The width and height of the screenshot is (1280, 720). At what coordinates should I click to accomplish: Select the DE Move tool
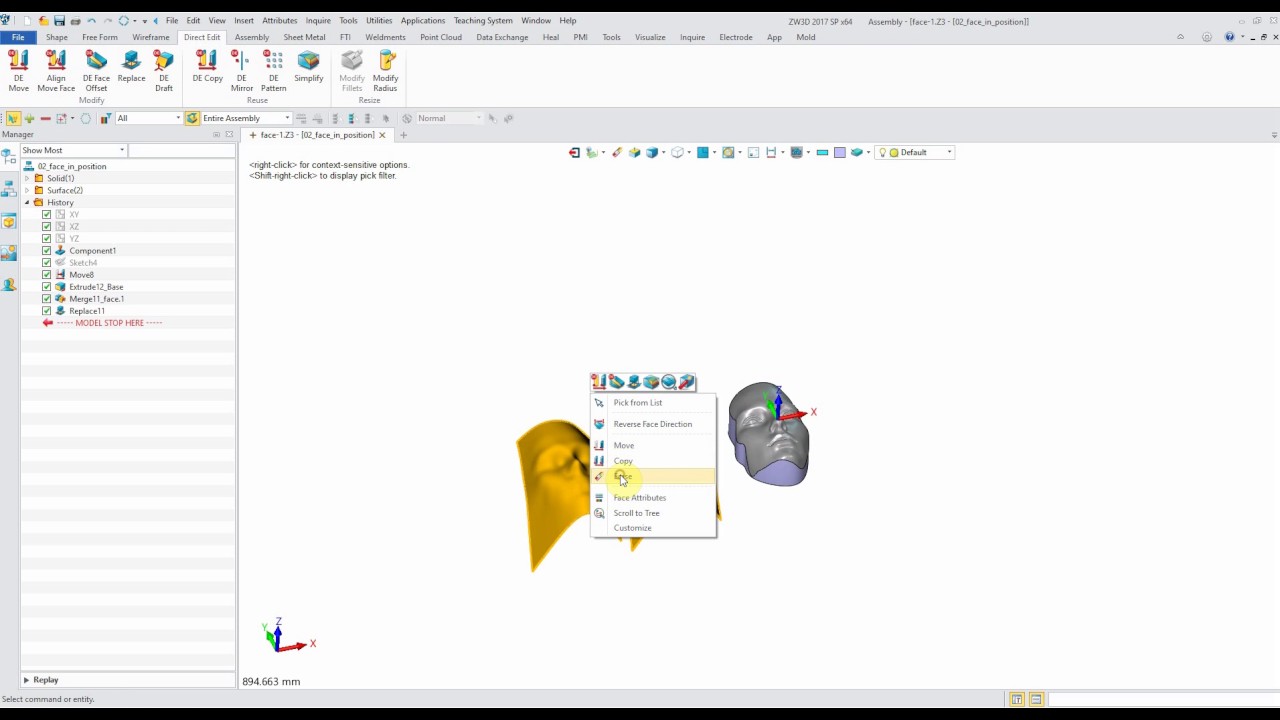click(18, 71)
